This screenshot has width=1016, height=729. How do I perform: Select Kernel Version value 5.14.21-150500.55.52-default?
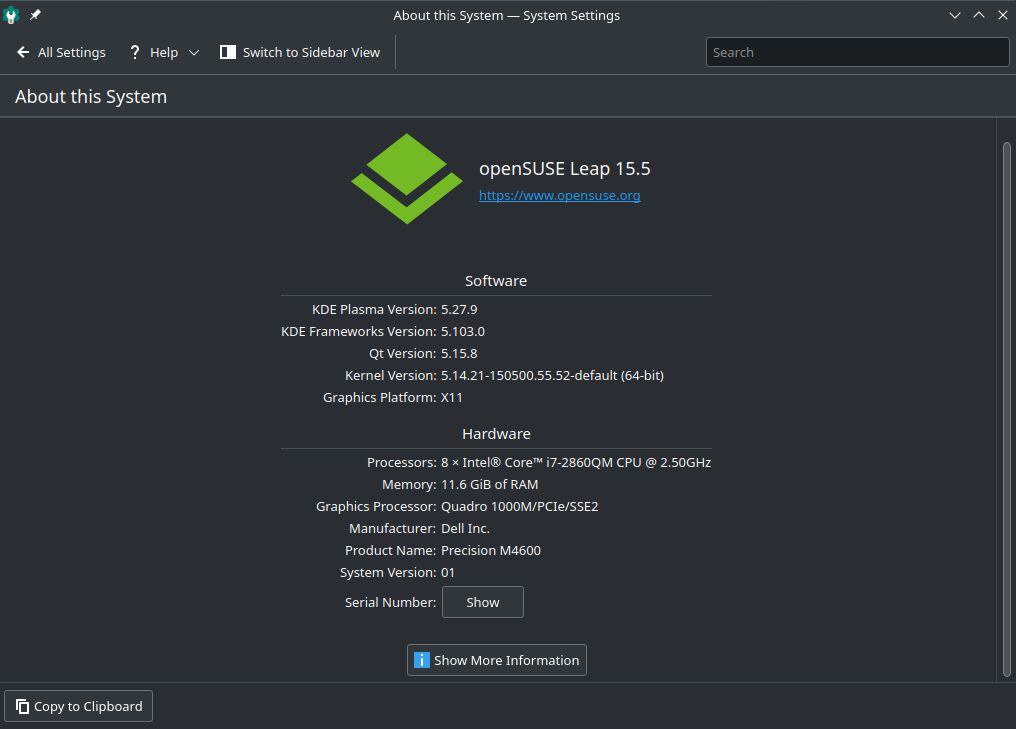pyautogui.click(x=553, y=375)
